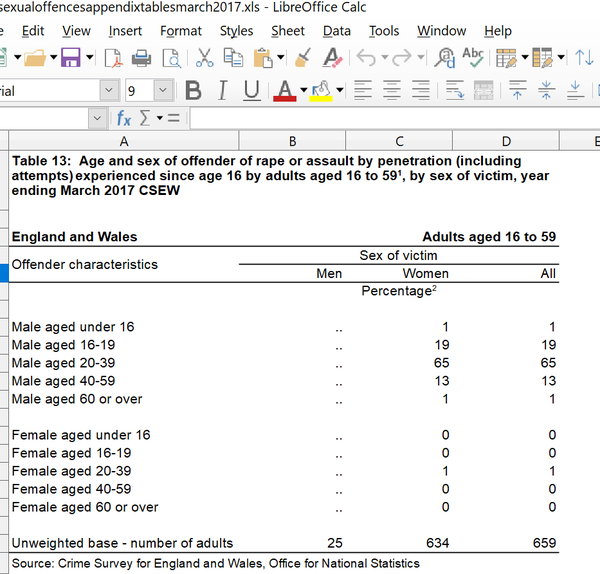Toggle Align Top vertical alignment
The height and width of the screenshot is (574, 600).
coord(517,91)
